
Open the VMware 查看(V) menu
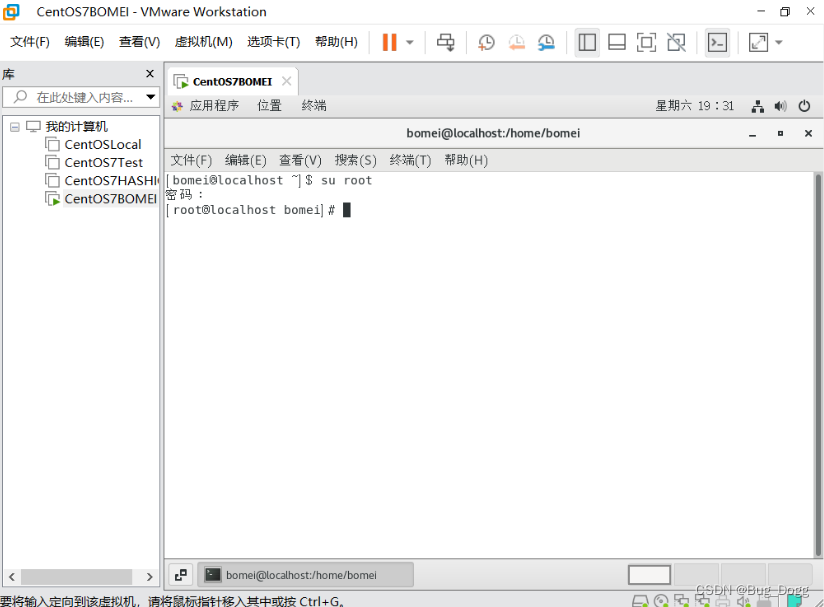click(x=139, y=42)
